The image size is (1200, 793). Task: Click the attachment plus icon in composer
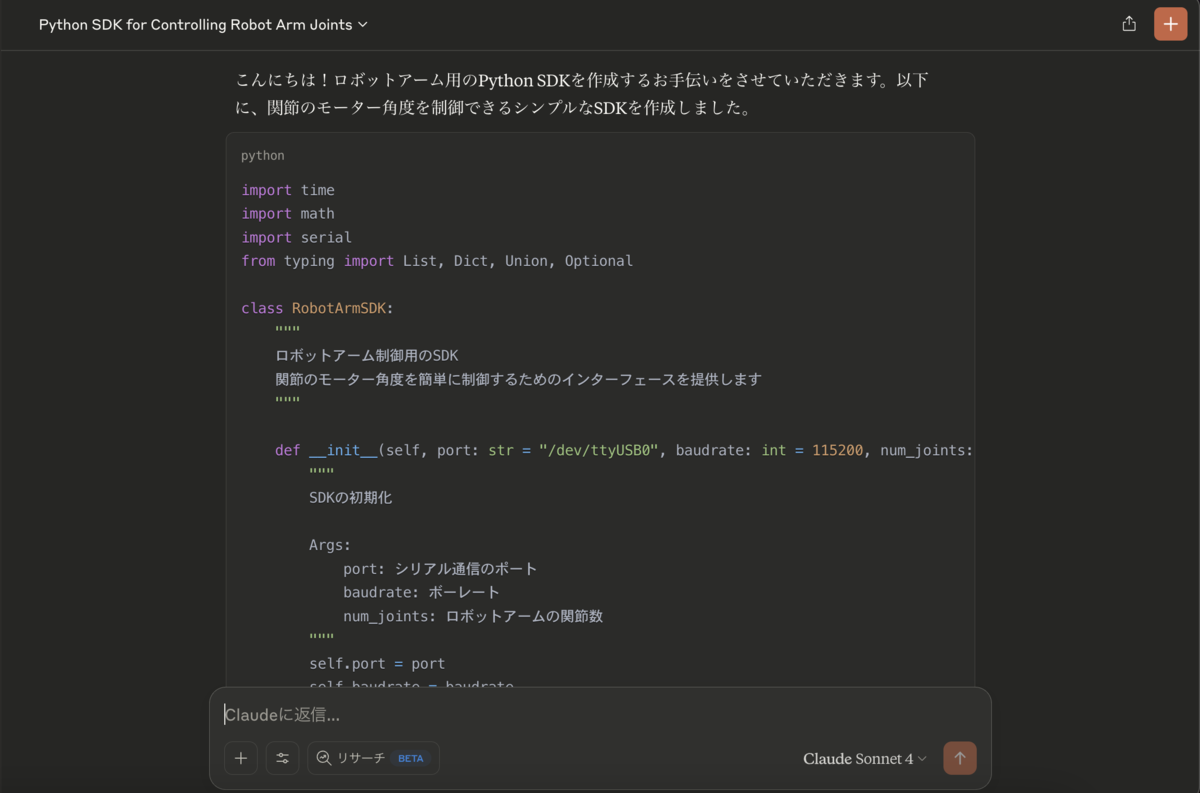point(241,758)
